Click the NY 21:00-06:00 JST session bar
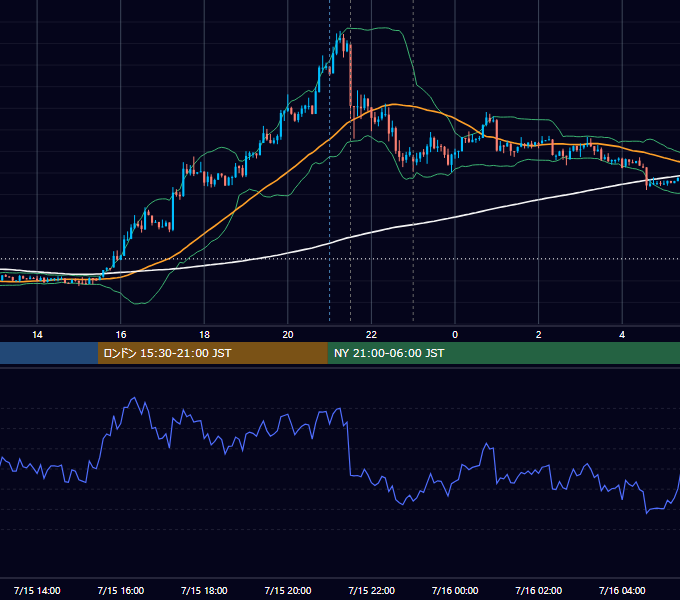680x600 pixels. (x=503, y=353)
